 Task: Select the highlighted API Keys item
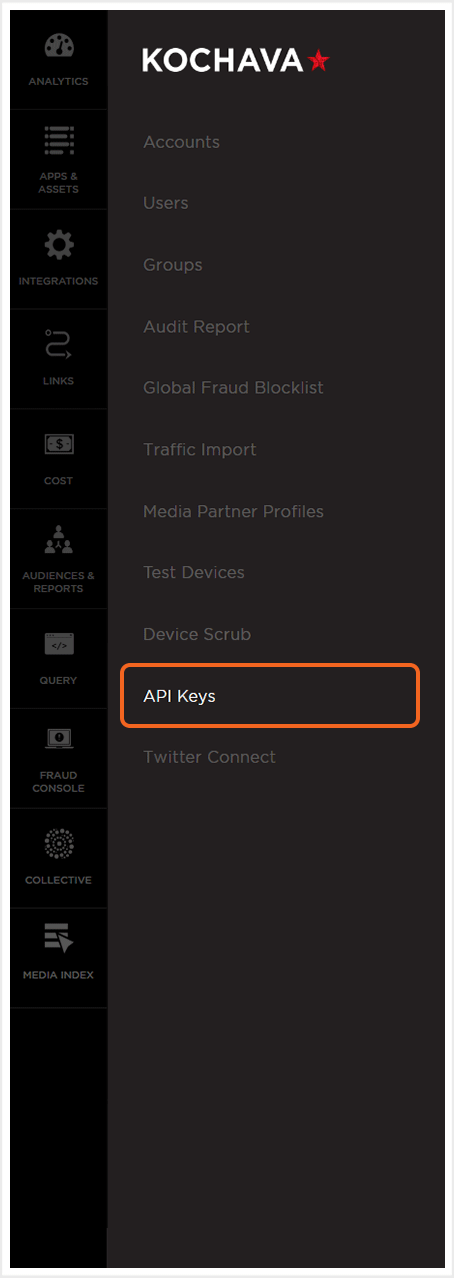tap(270, 696)
